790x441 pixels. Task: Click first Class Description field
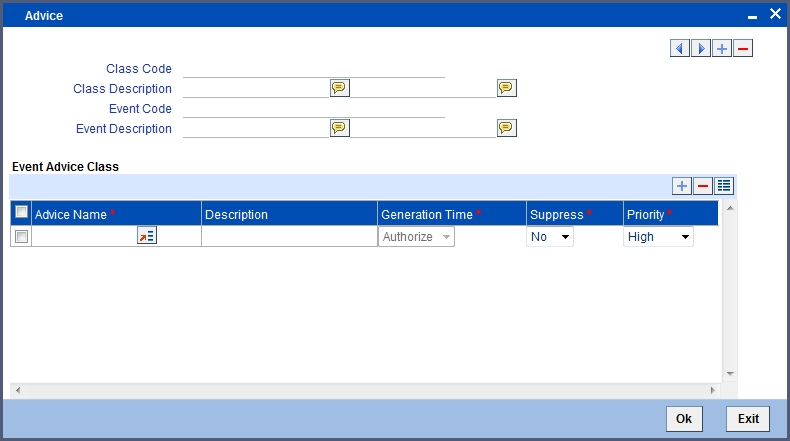pos(256,88)
